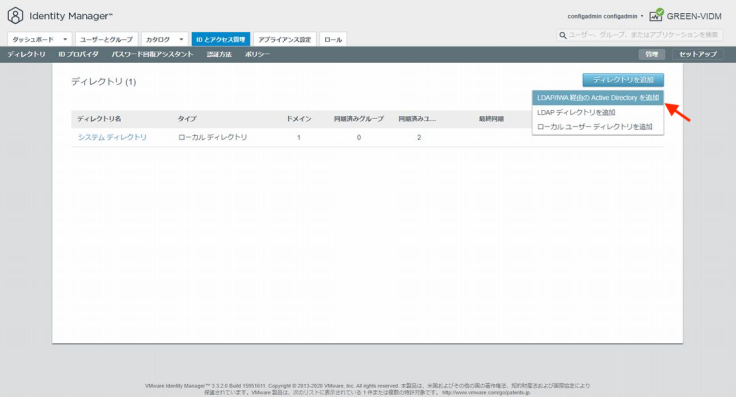The width and height of the screenshot is (736, 397).
Task: Click the GREEN-VIDM system health icon
Action: pos(656,15)
